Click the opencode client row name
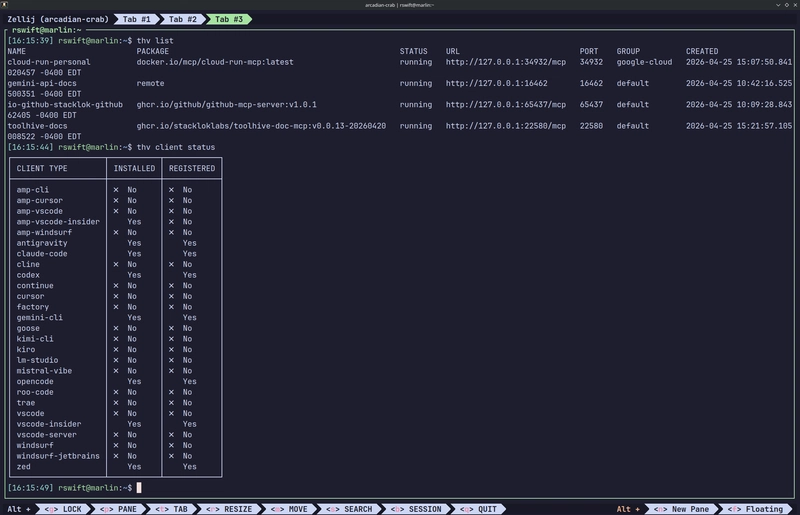The width and height of the screenshot is (800, 515). pyautogui.click(x=35, y=381)
